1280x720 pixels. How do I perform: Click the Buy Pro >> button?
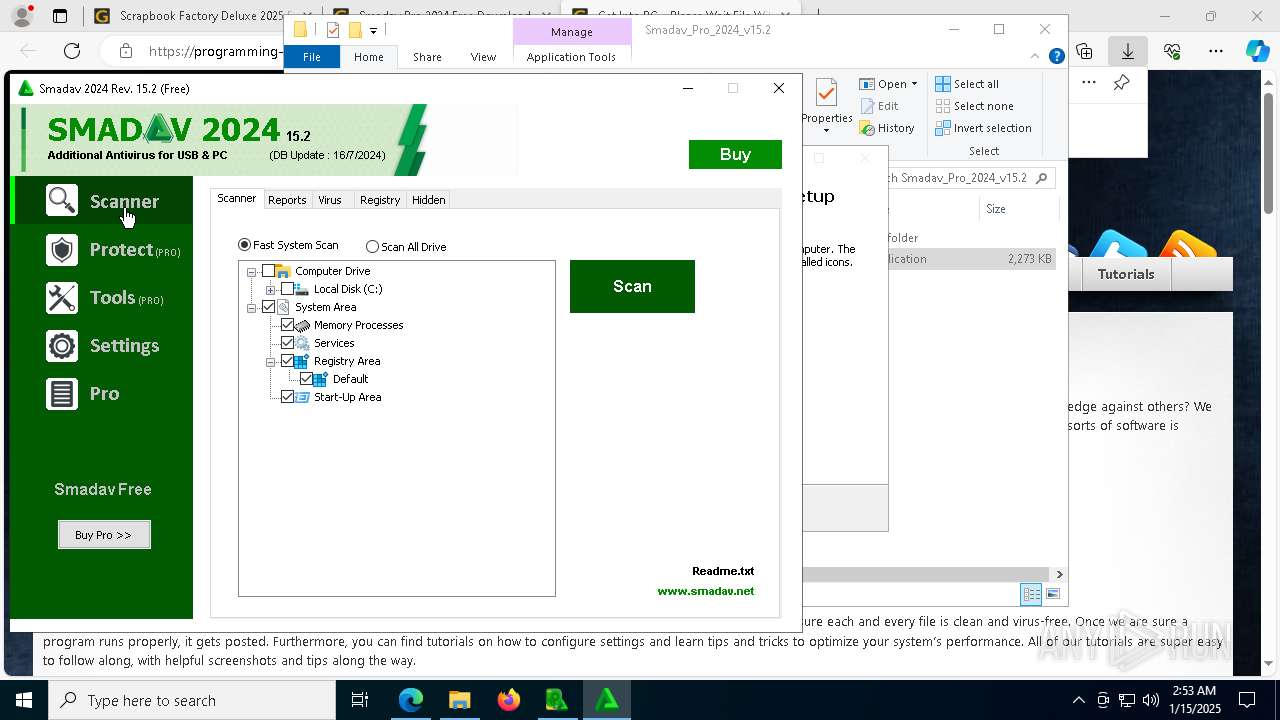pyautogui.click(x=104, y=535)
